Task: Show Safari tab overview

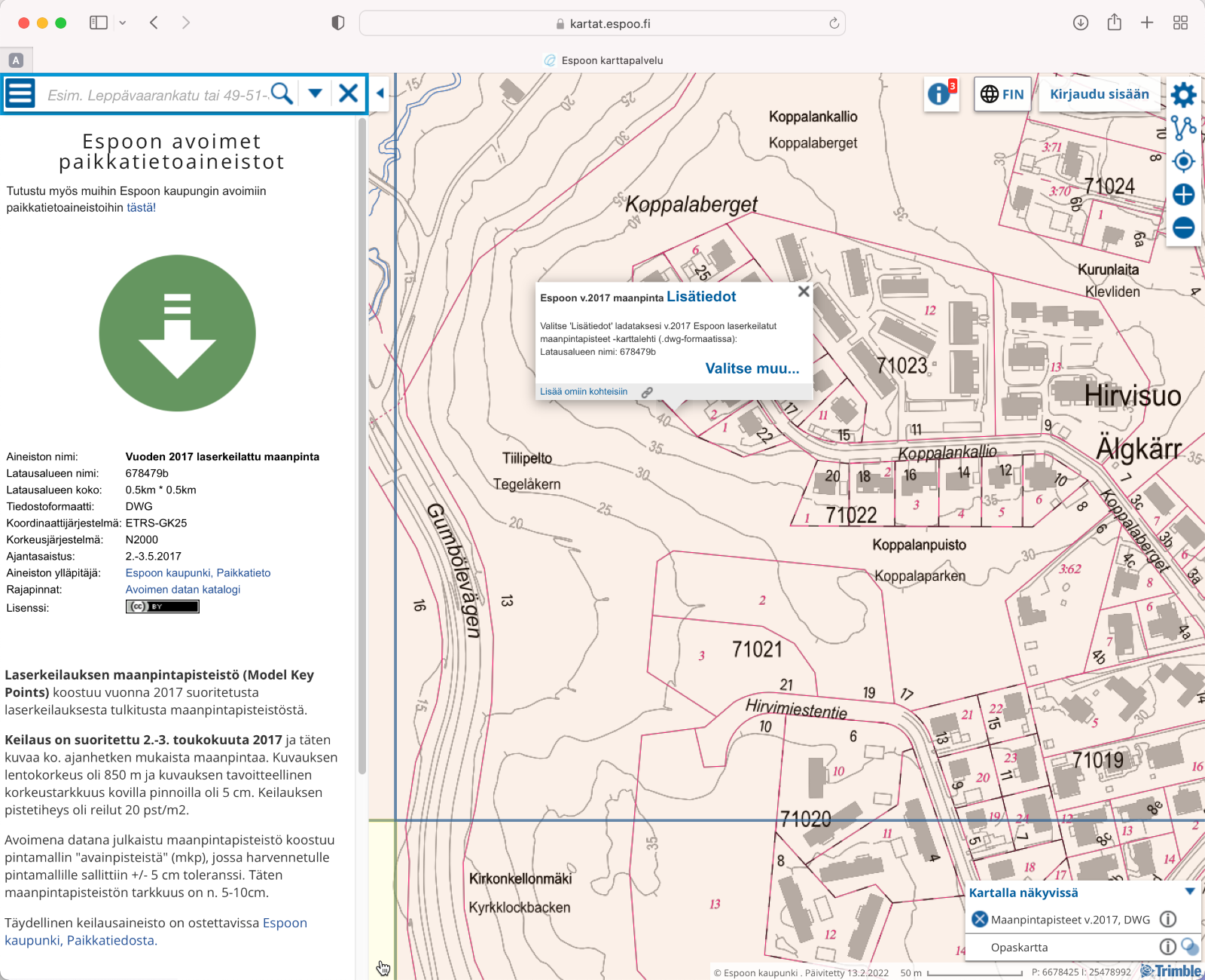Action: (1180, 23)
